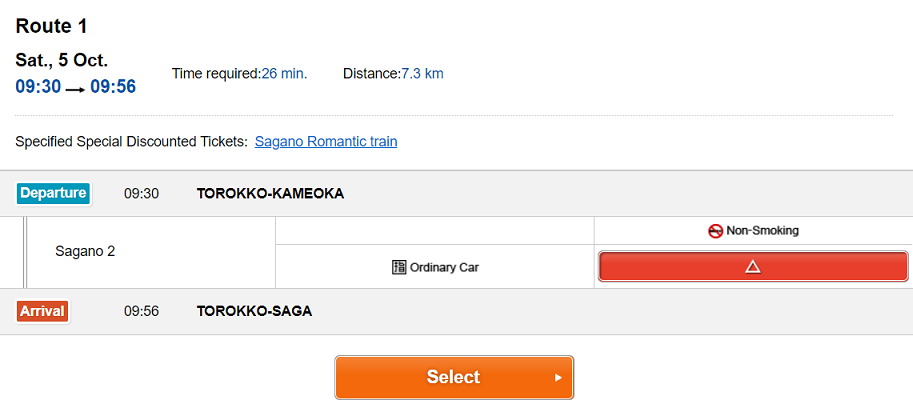This screenshot has width=913, height=408.
Task: Click the blue Departure badge
Action: click(x=53, y=193)
